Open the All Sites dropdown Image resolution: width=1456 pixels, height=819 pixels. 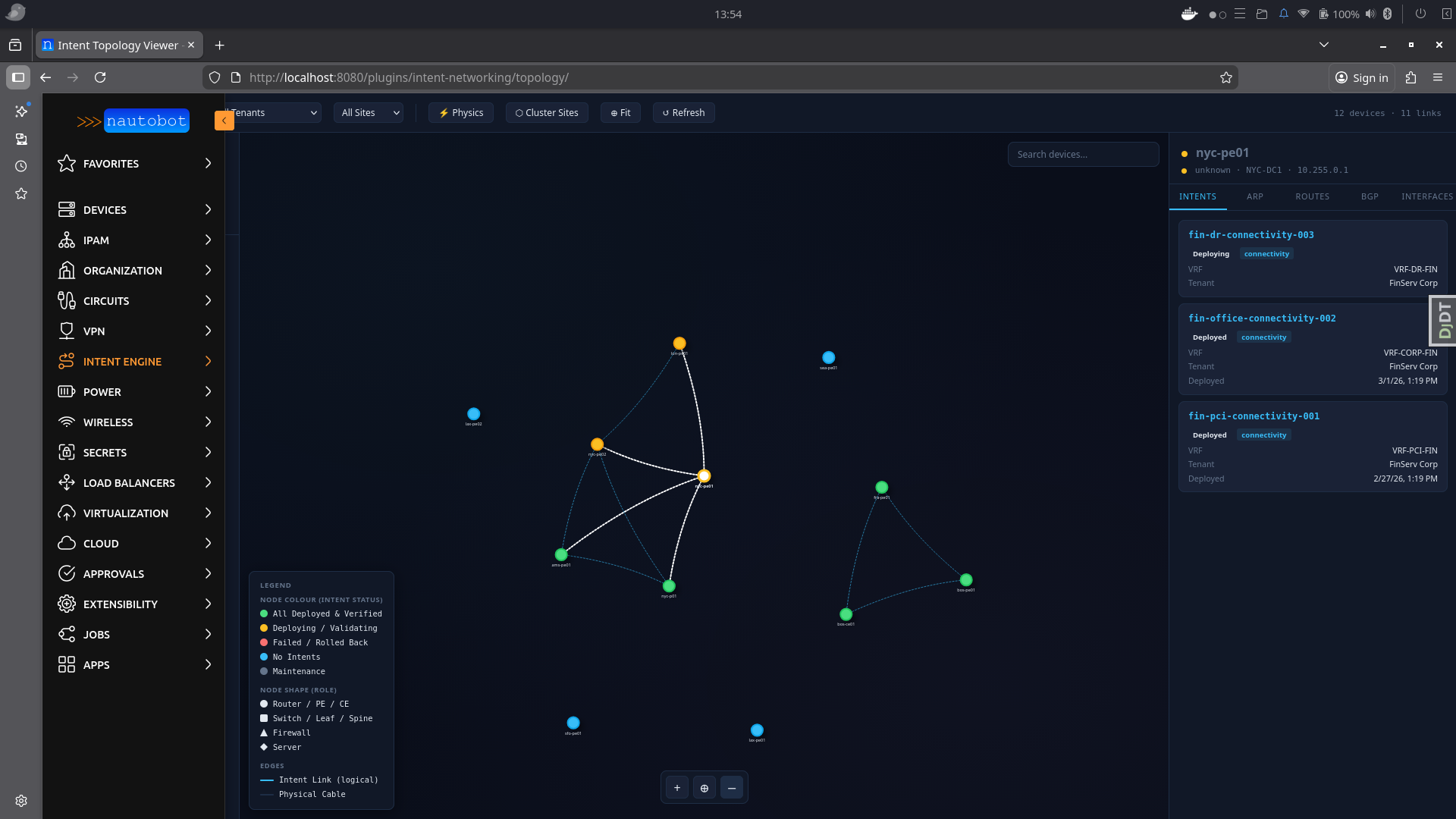click(x=368, y=112)
